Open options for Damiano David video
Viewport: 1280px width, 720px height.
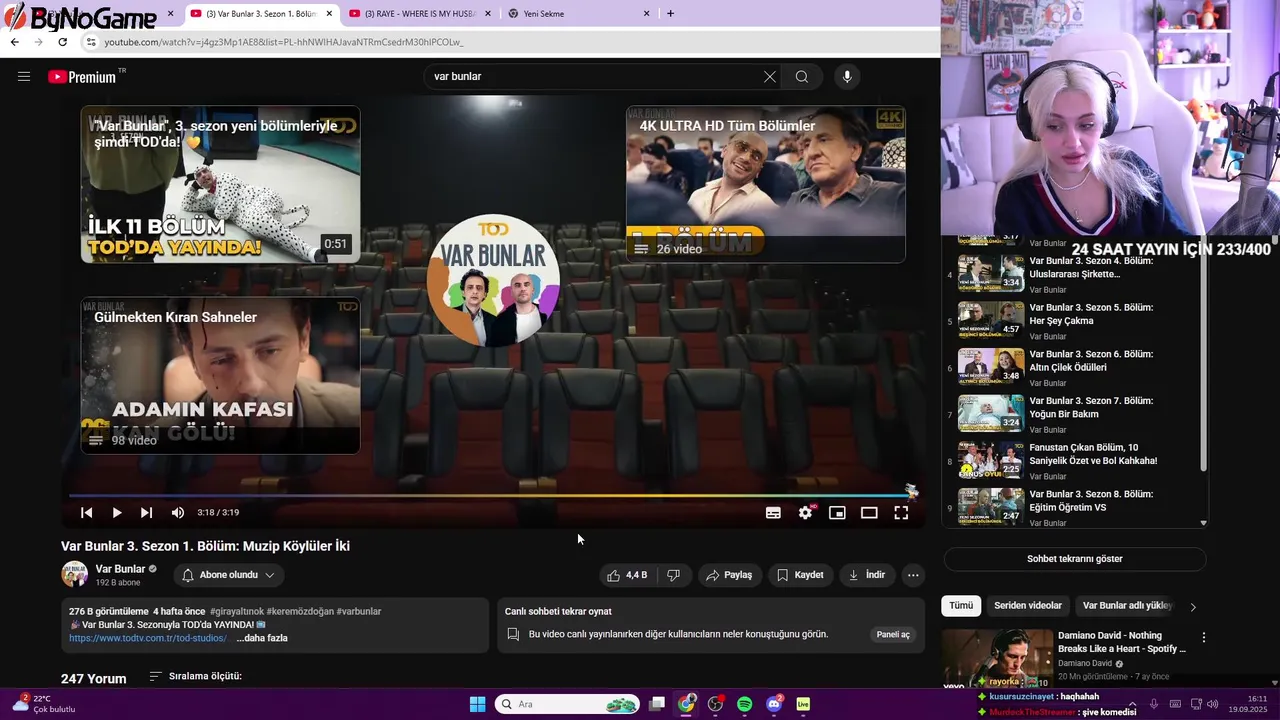tap(1204, 637)
